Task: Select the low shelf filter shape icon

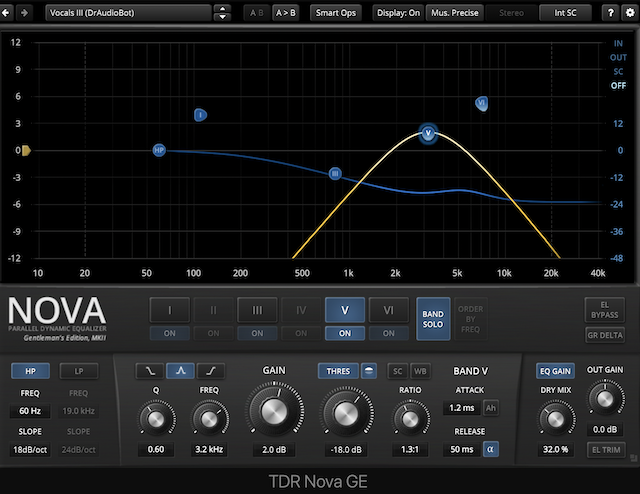Action: pos(151,371)
